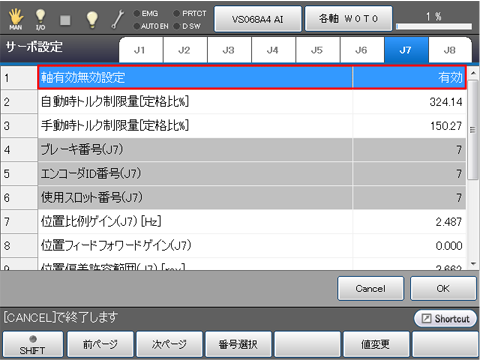Click the OK button
This screenshot has height=360, width=480.
click(443, 288)
